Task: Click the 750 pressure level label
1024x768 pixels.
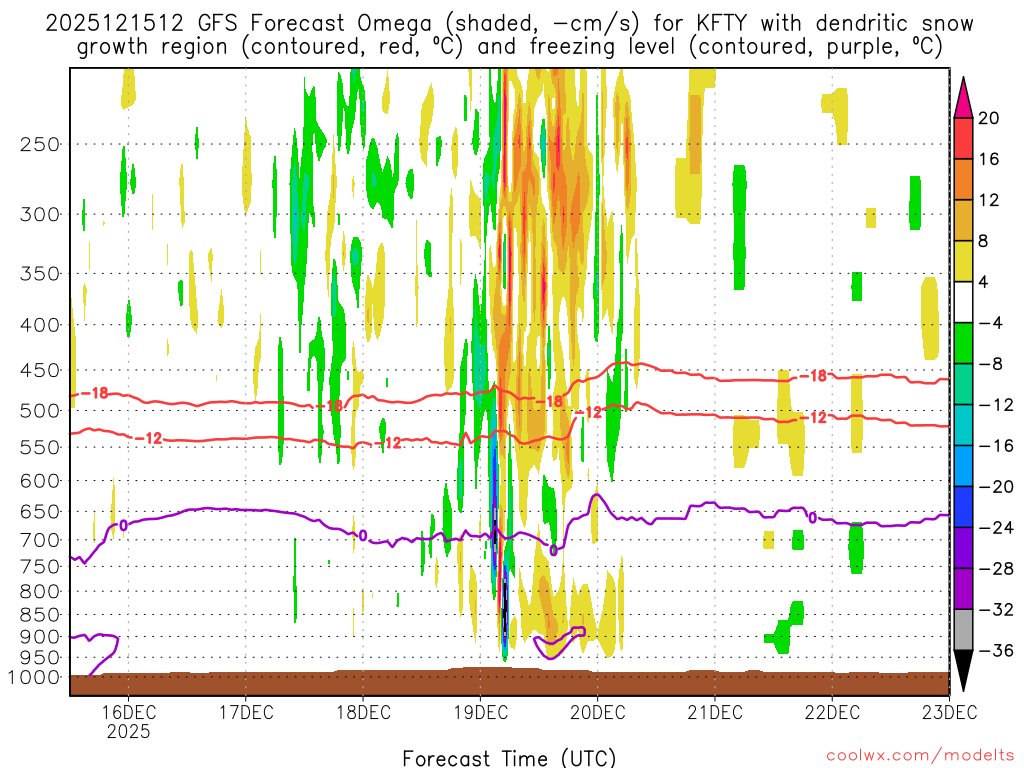Action: 40,566
